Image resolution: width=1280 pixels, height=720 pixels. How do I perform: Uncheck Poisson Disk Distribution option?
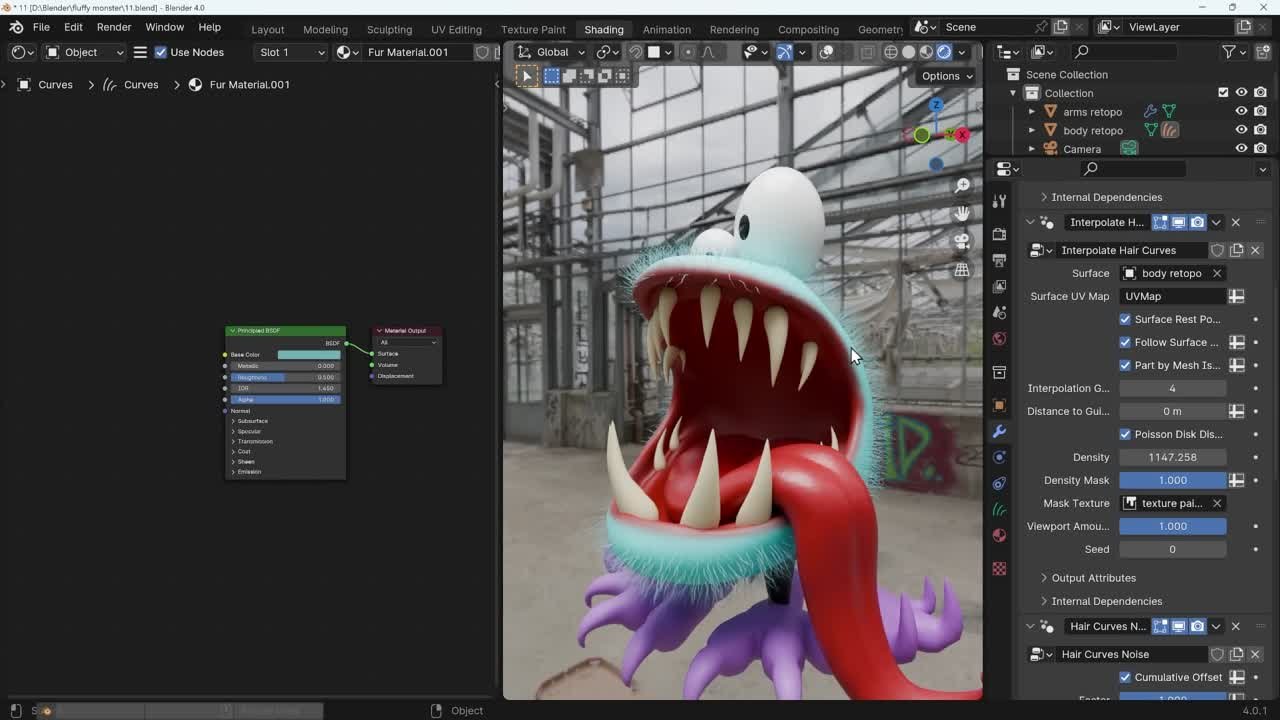coord(1125,434)
